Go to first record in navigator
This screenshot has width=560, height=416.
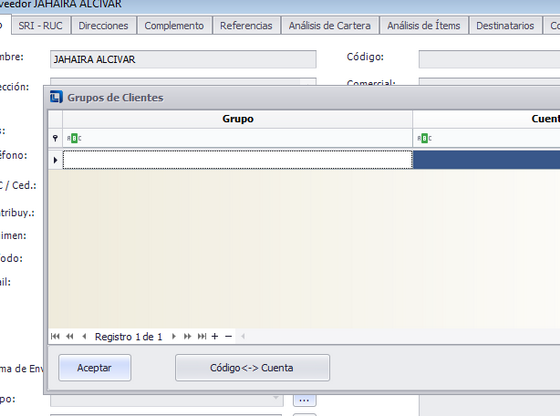click(55, 336)
